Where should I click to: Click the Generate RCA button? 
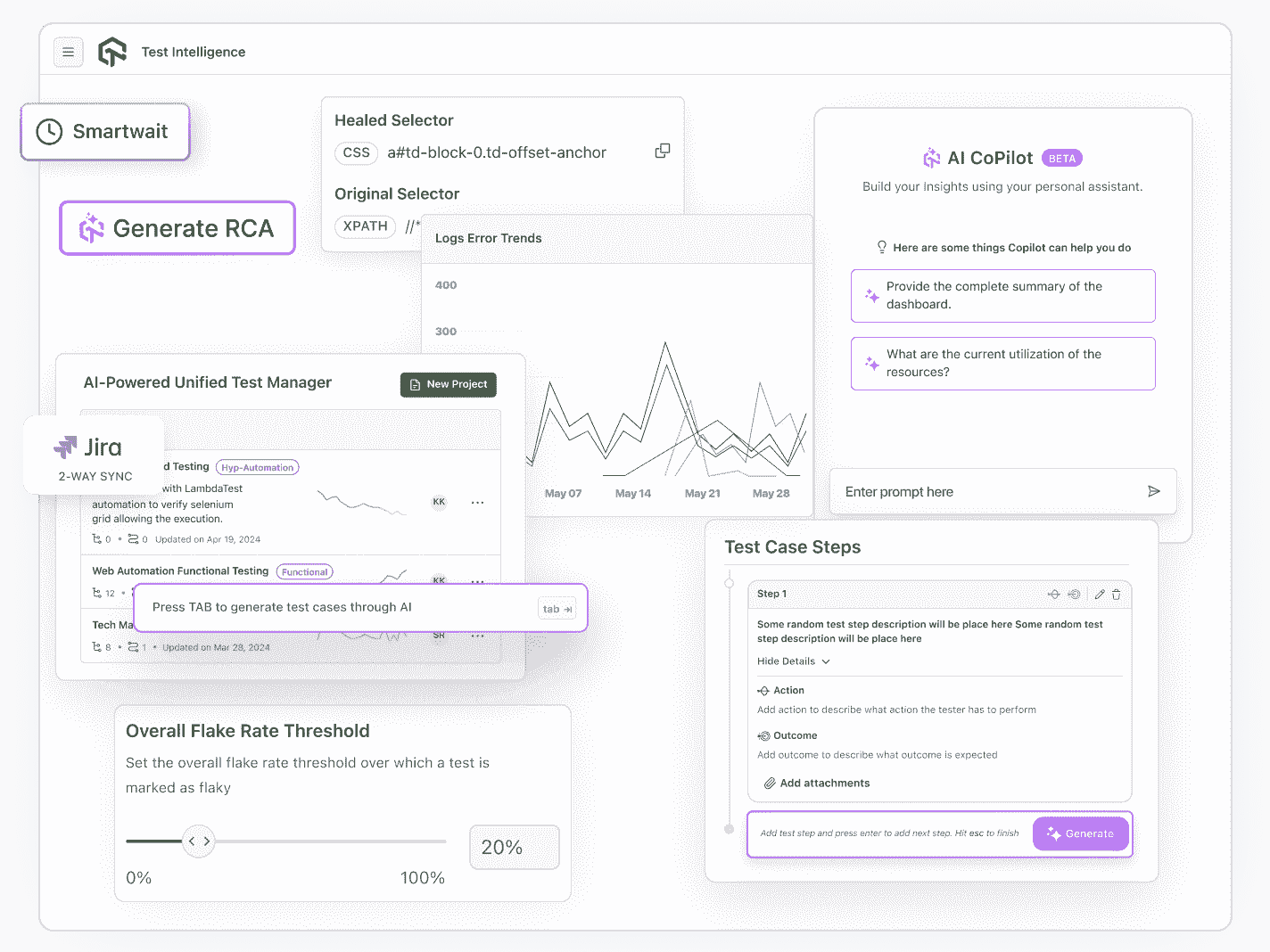(177, 228)
